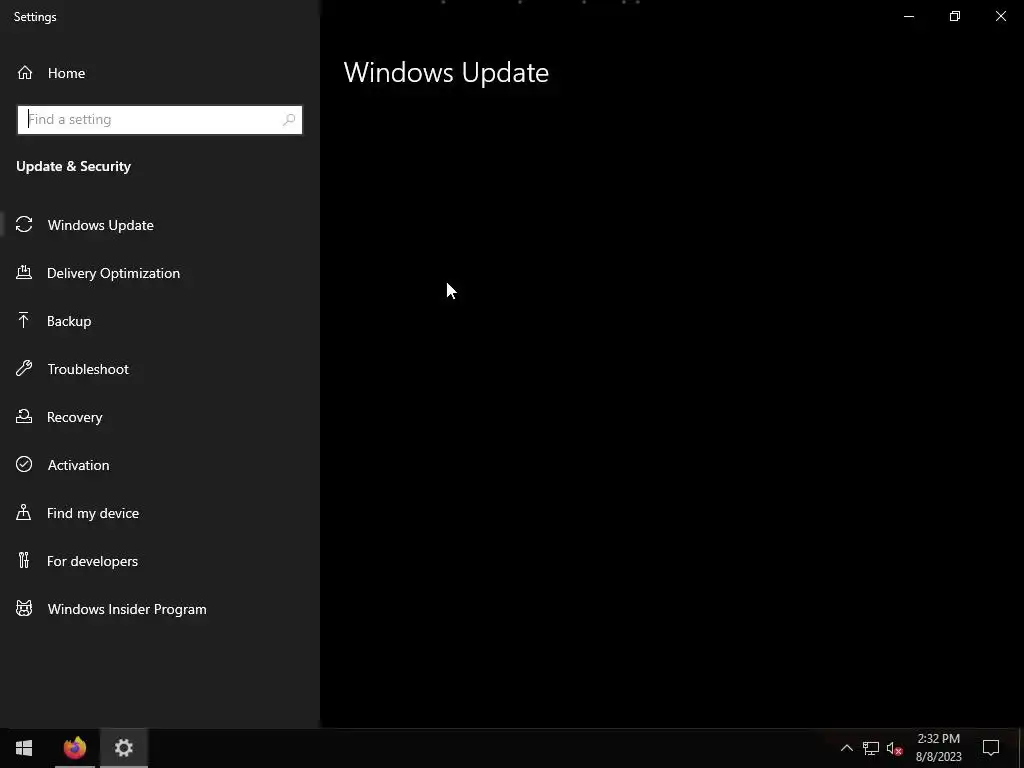Go to Recovery options

point(74,417)
